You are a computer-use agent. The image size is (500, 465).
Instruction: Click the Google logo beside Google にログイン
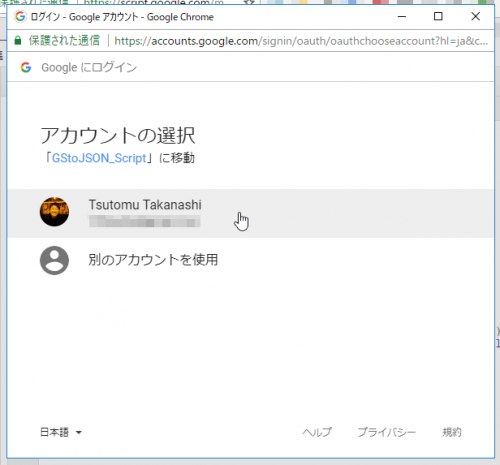point(26,67)
